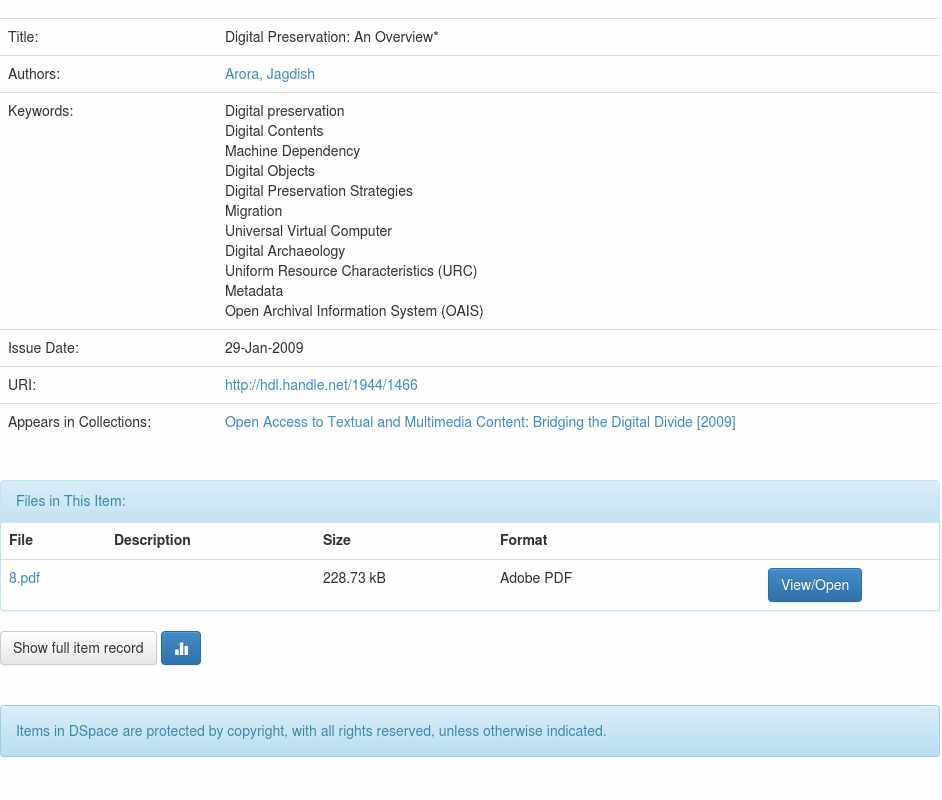942x800 pixels.
Task: Download the 8.pdf file link
Action: (24, 578)
